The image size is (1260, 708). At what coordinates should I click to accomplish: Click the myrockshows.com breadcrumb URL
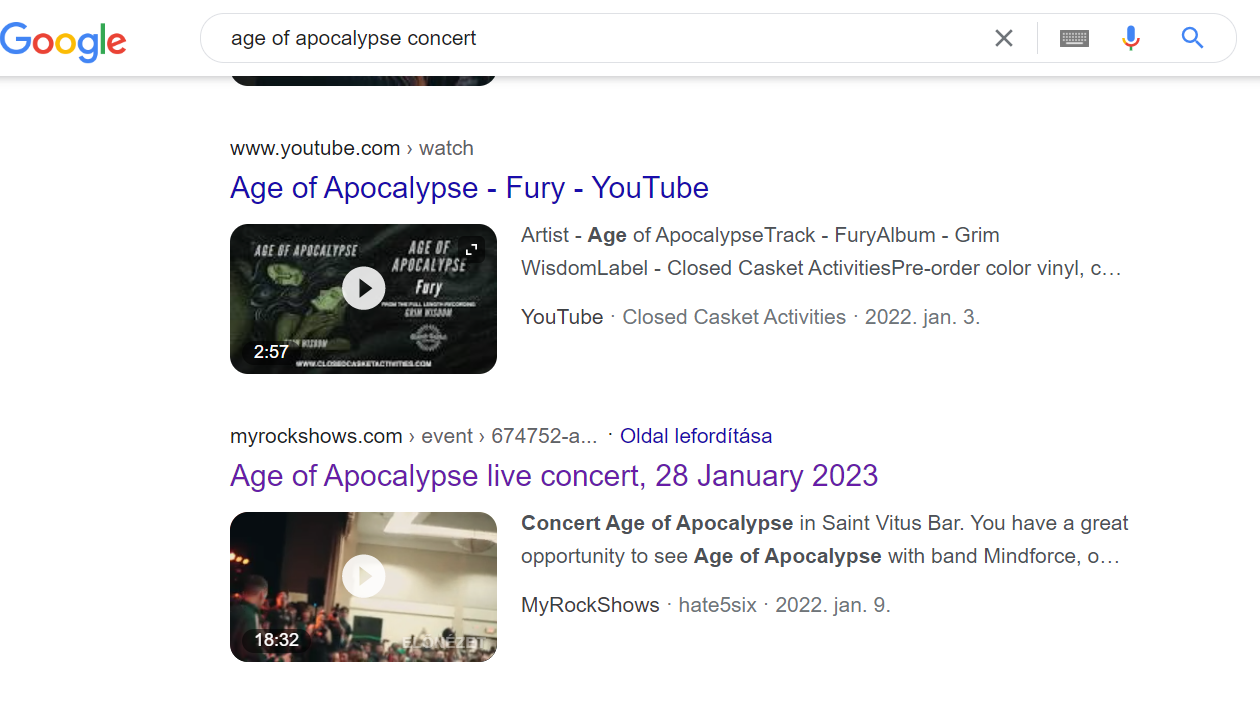pos(414,436)
